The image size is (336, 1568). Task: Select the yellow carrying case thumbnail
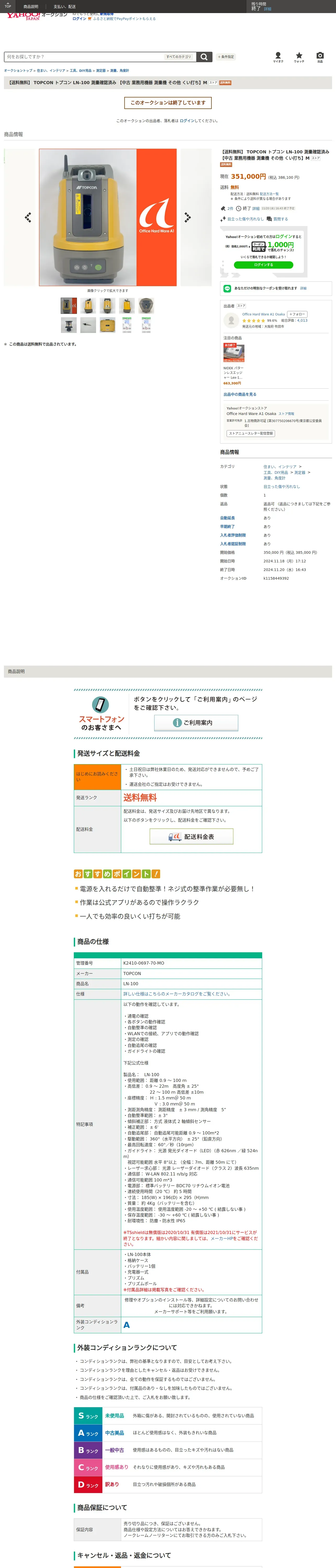pos(107,325)
